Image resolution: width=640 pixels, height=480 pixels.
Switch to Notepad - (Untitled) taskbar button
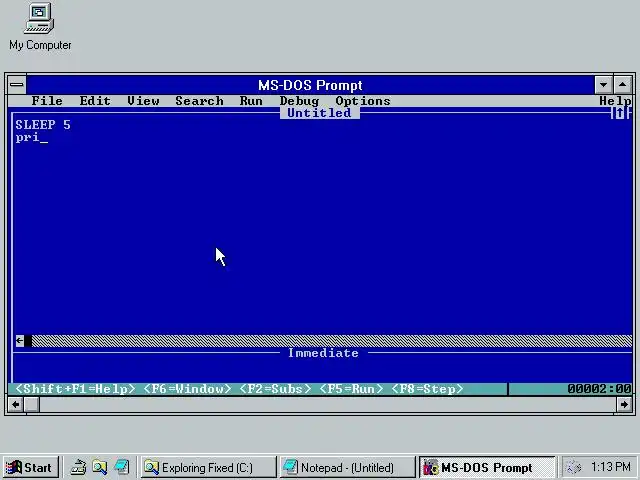point(347,467)
